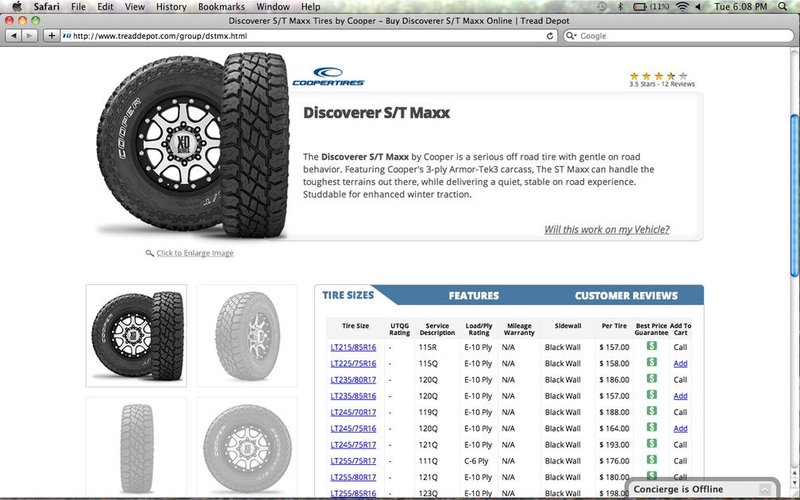
Task: Open the File menu
Action: [x=78, y=7]
